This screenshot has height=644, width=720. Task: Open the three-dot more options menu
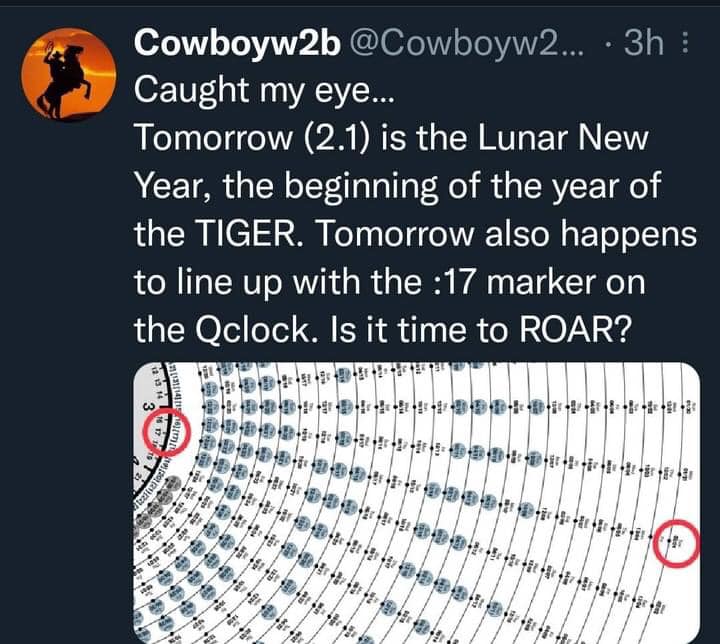coord(684,44)
